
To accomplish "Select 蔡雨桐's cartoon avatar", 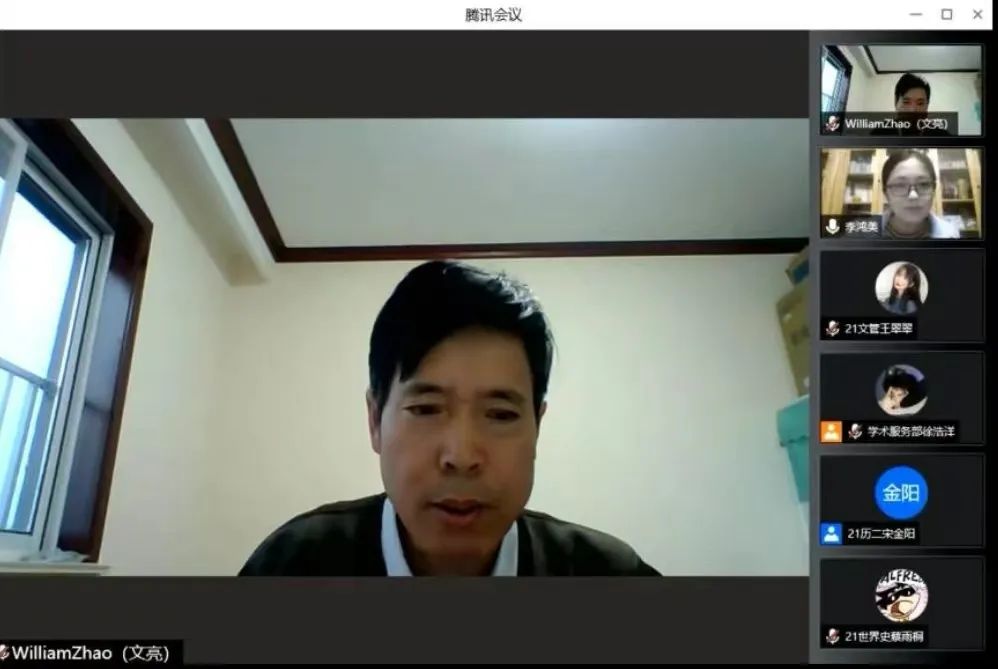I will coord(901,595).
